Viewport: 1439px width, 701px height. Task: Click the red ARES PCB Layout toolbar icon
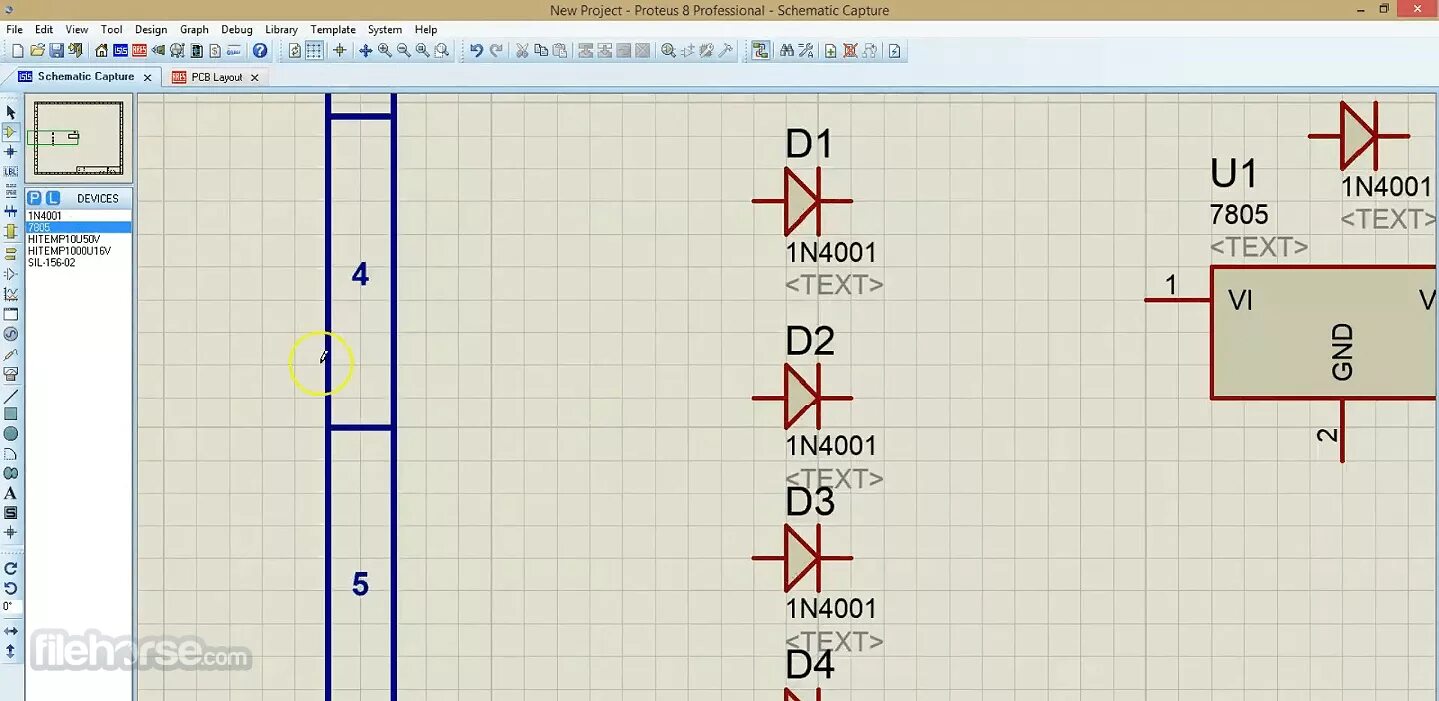pos(139,51)
